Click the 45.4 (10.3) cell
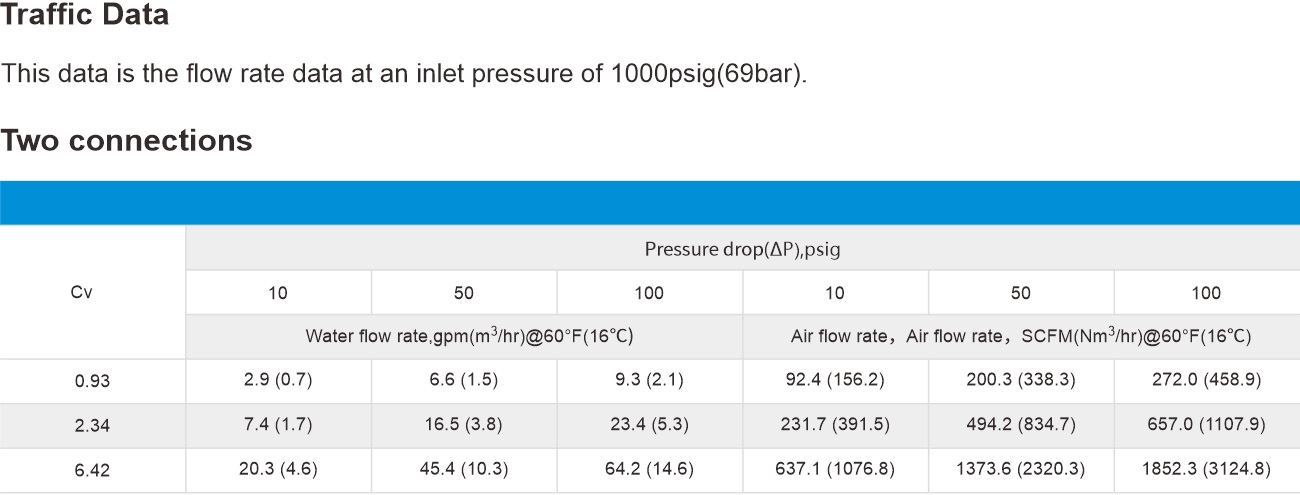1300x495 pixels. 464,469
